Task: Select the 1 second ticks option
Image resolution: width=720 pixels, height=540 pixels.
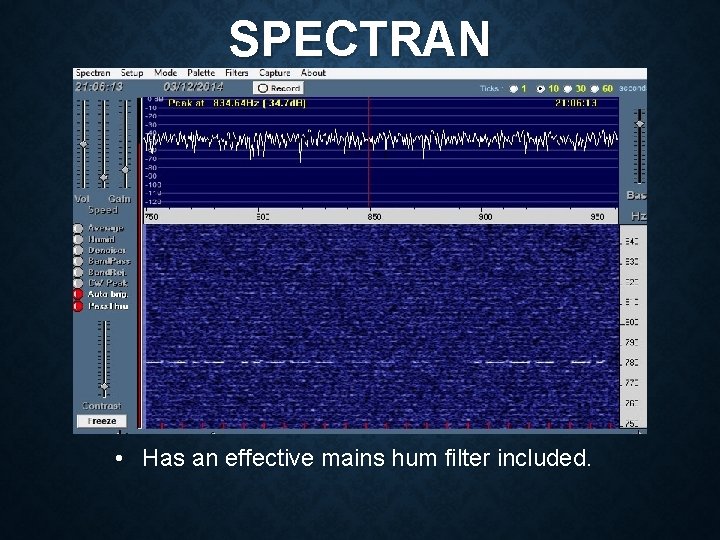Action: click(514, 89)
